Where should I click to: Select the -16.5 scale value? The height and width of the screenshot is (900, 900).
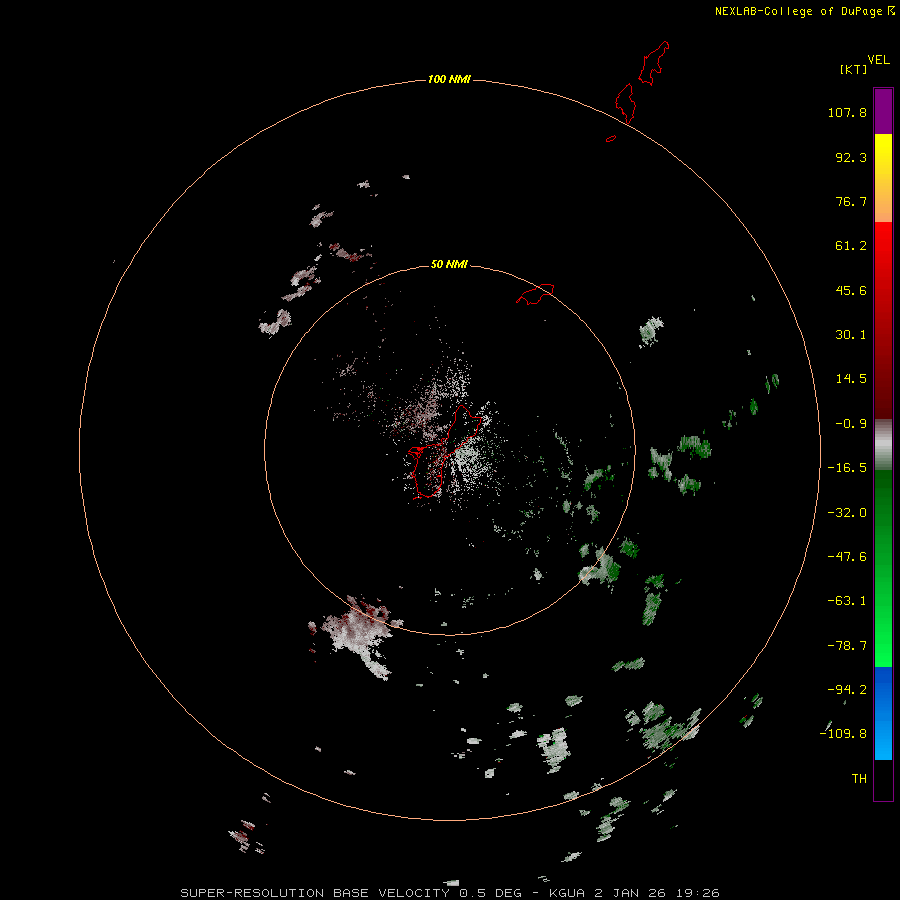coord(847,468)
